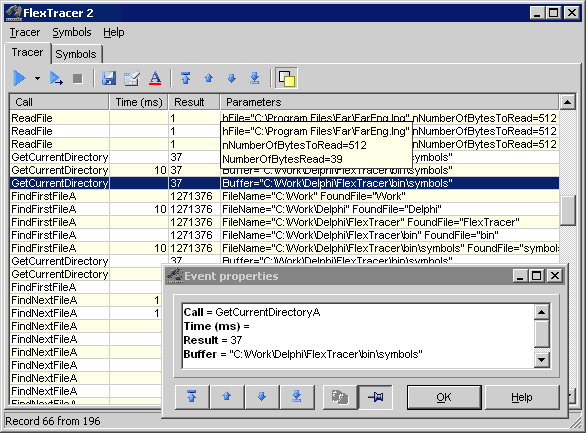Jump to the last record in the toolbar
The width and height of the screenshot is (586, 433).
pyautogui.click(x=255, y=78)
